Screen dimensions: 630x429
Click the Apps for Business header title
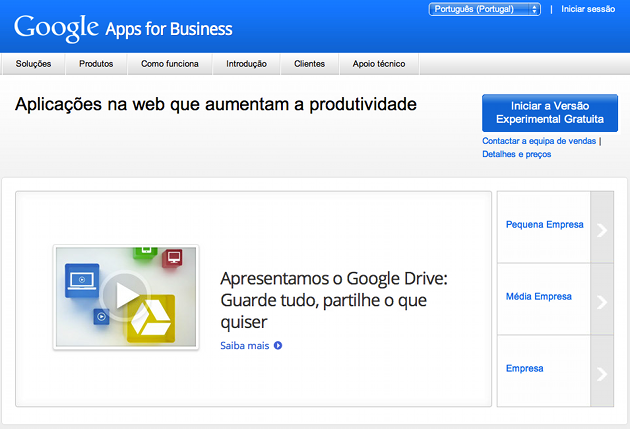click(x=169, y=29)
